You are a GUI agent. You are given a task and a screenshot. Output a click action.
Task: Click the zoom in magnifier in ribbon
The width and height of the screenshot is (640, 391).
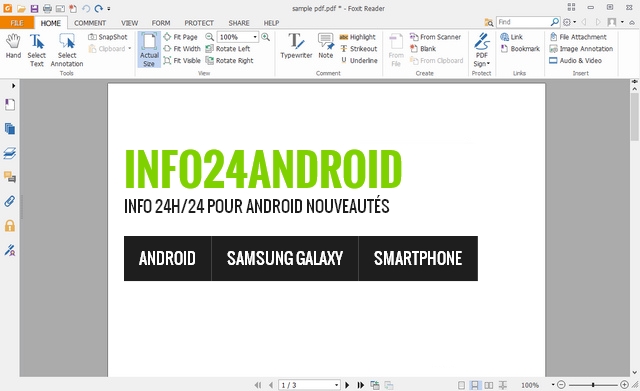265,37
